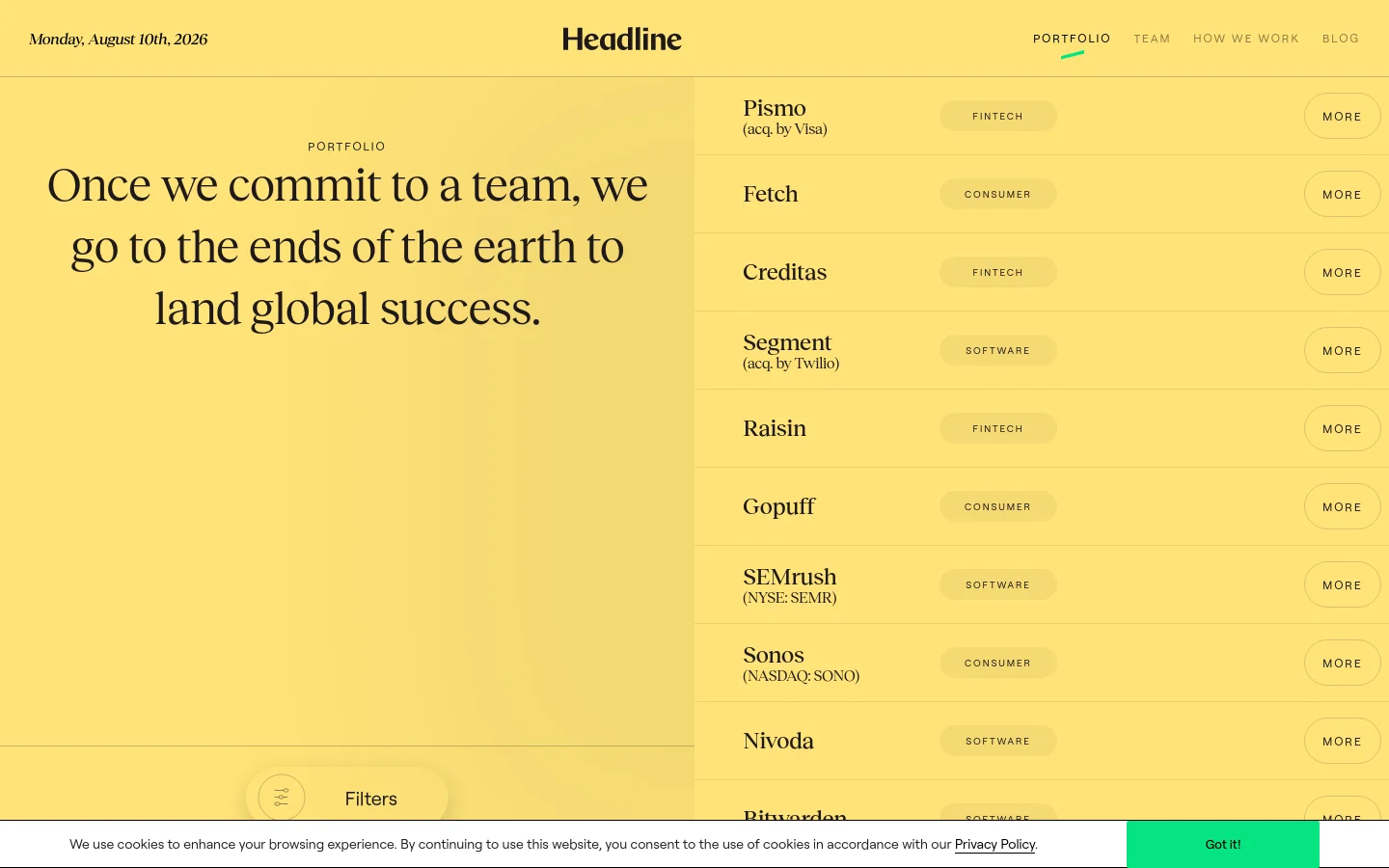Click MORE for Pismo
1389x868 pixels.
pyautogui.click(x=1343, y=116)
